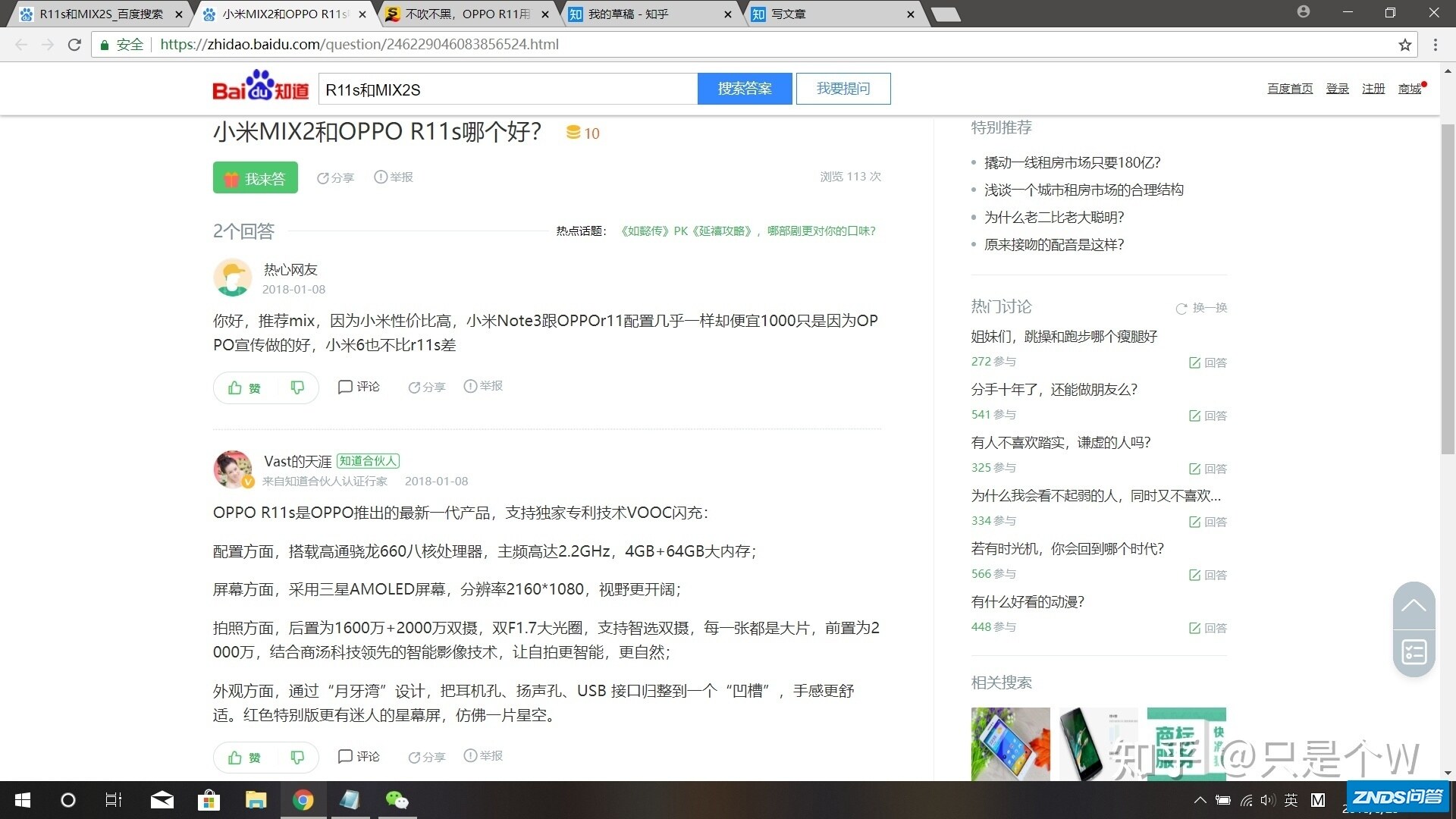Click the Zhidao search box containing R11s和MIX2S
Viewport: 1456px width, 819px height.
click(x=508, y=89)
